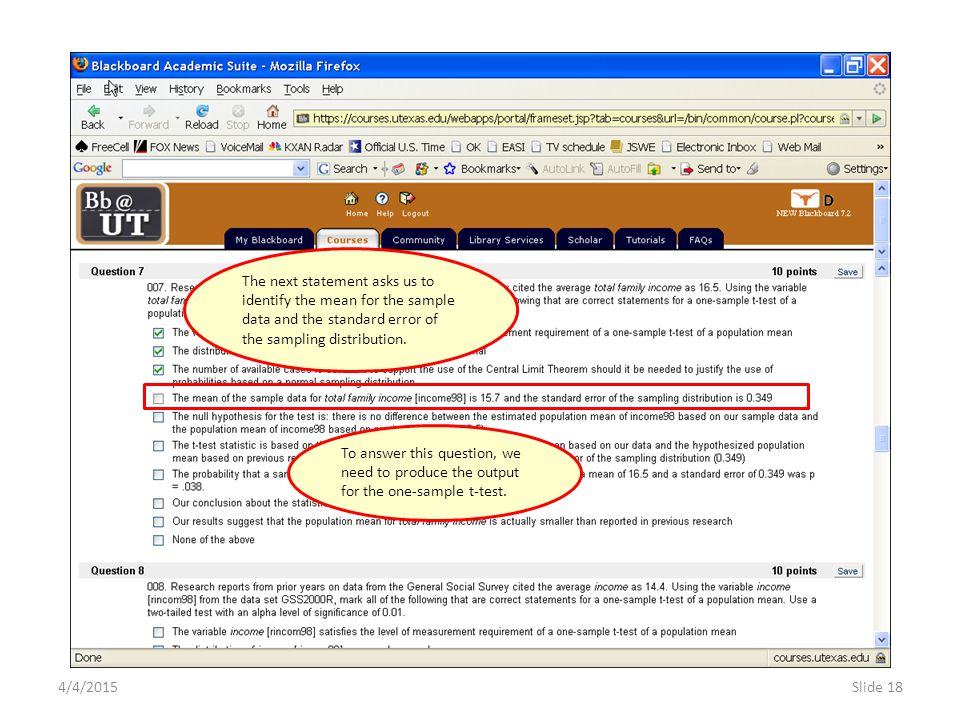Click the green Go arrow beside address bar

[x=877, y=118]
